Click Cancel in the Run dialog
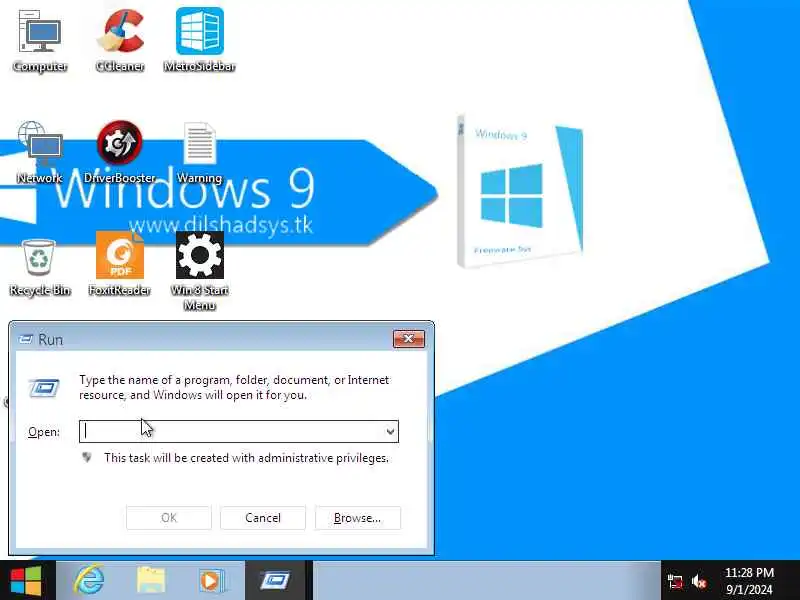 pos(263,518)
